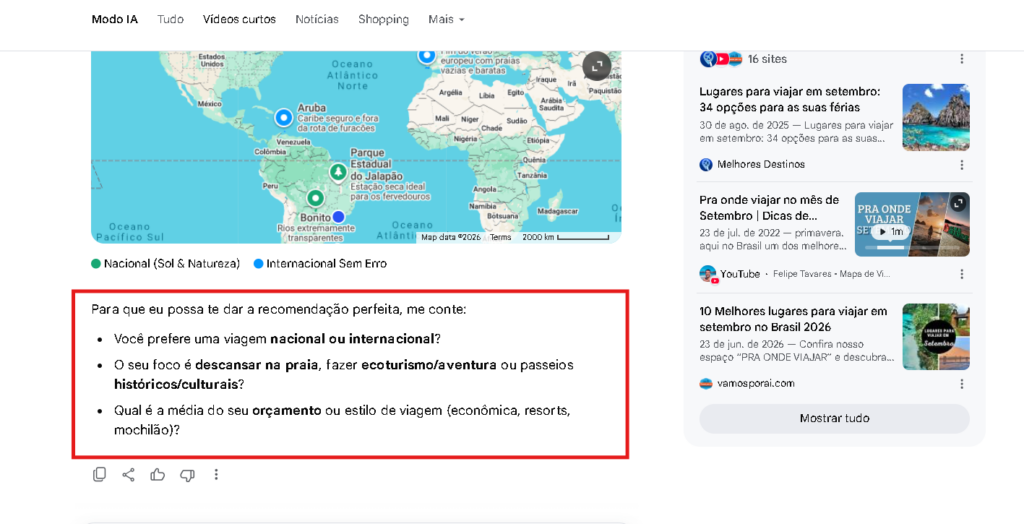Click the Aruba label on map
Viewport: 1024px width, 524px height.
click(x=312, y=108)
